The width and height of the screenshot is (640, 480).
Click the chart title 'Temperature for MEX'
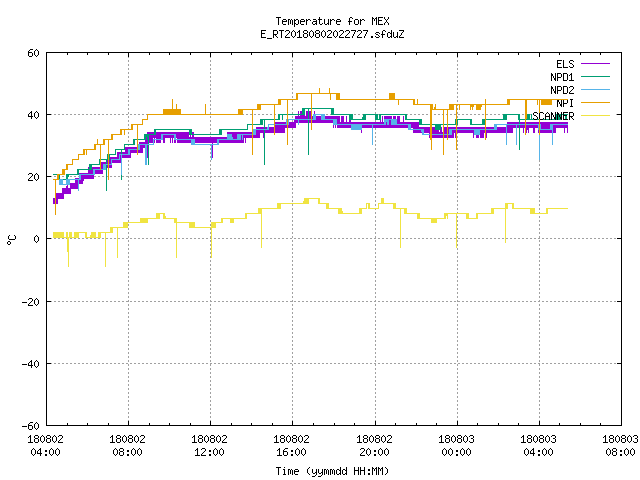click(332, 21)
